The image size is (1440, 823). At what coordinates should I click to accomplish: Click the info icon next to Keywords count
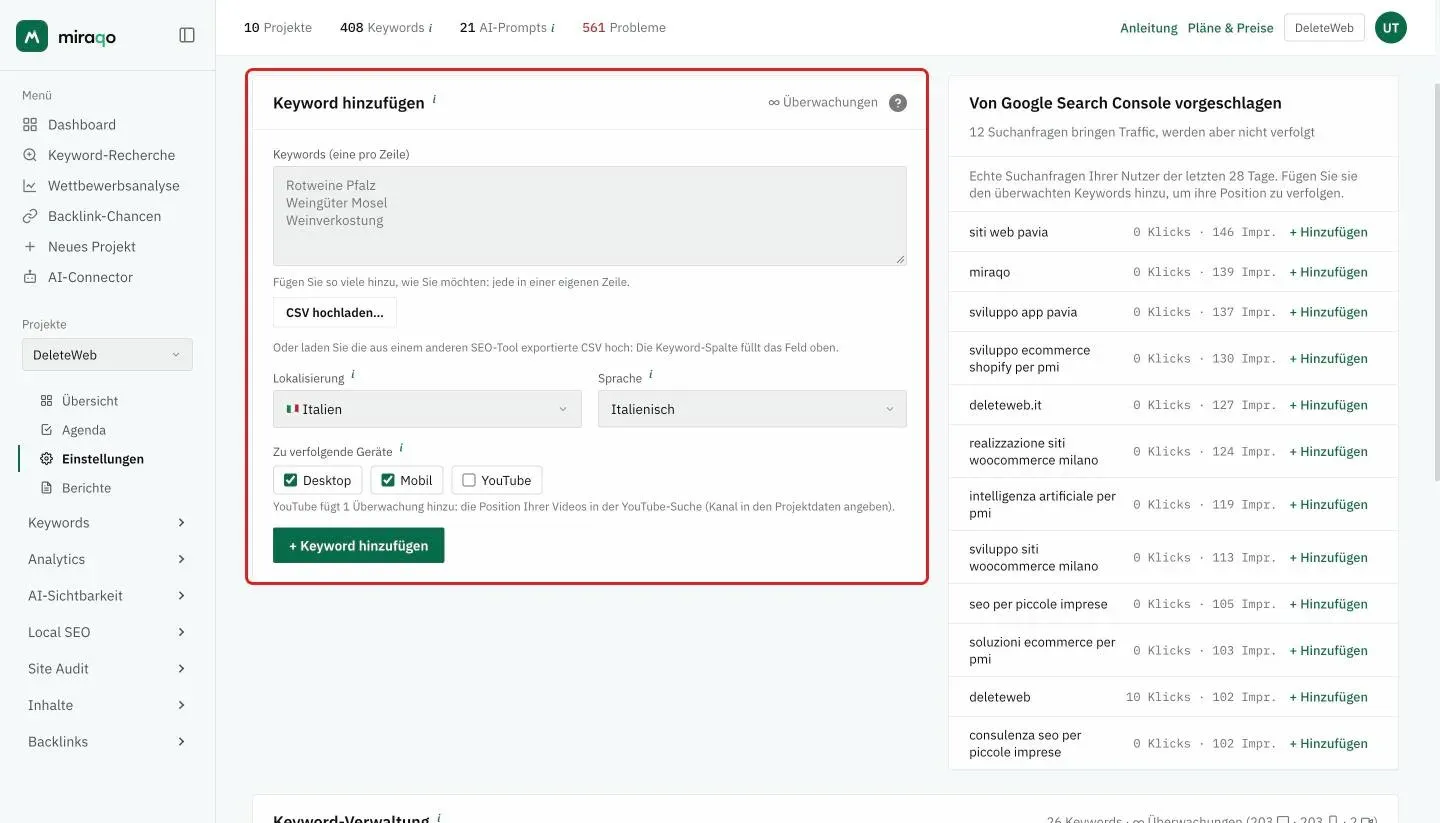[431, 28]
